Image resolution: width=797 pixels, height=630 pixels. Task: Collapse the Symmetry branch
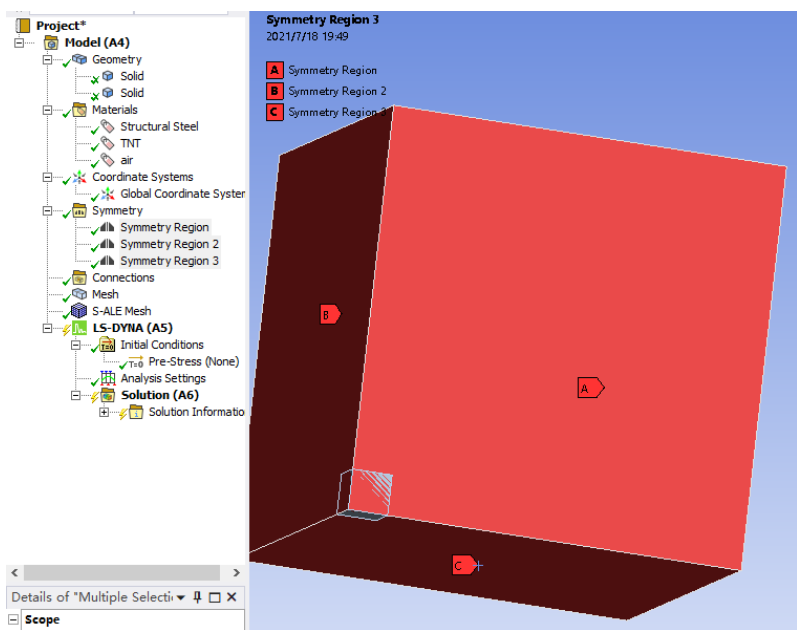(x=47, y=211)
